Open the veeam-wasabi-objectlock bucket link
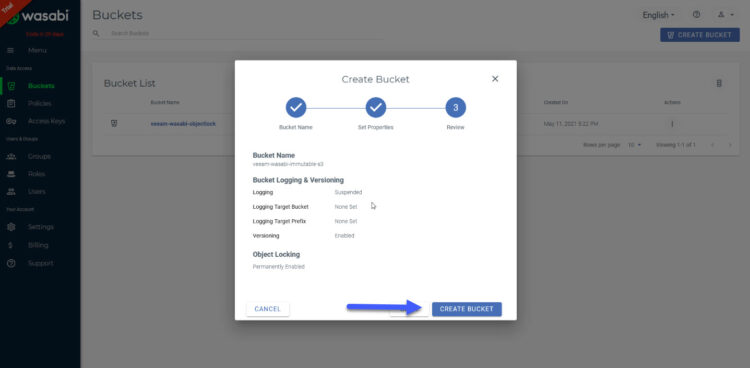The width and height of the screenshot is (750, 368). coord(183,124)
